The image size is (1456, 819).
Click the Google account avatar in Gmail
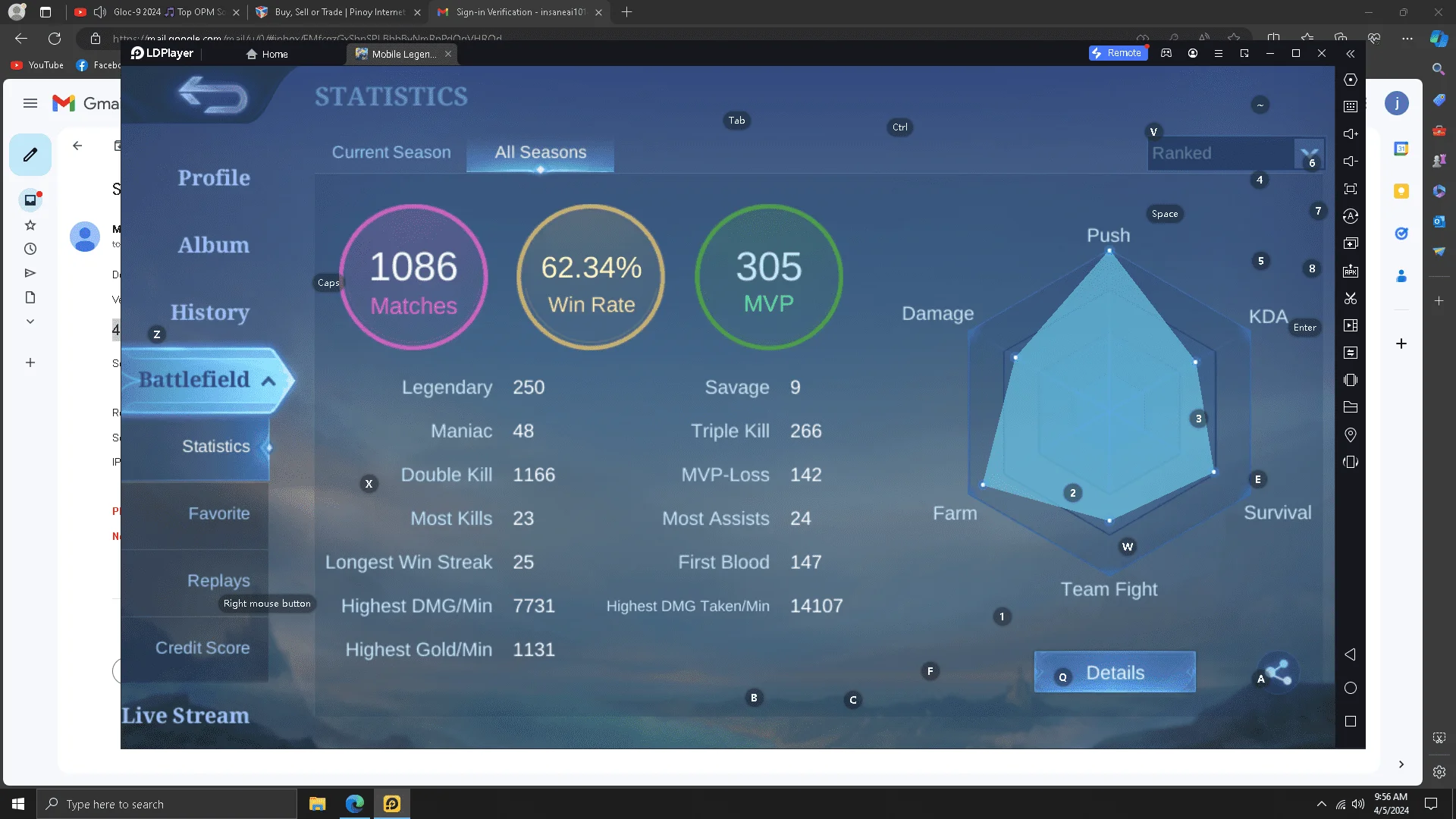[1397, 103]
